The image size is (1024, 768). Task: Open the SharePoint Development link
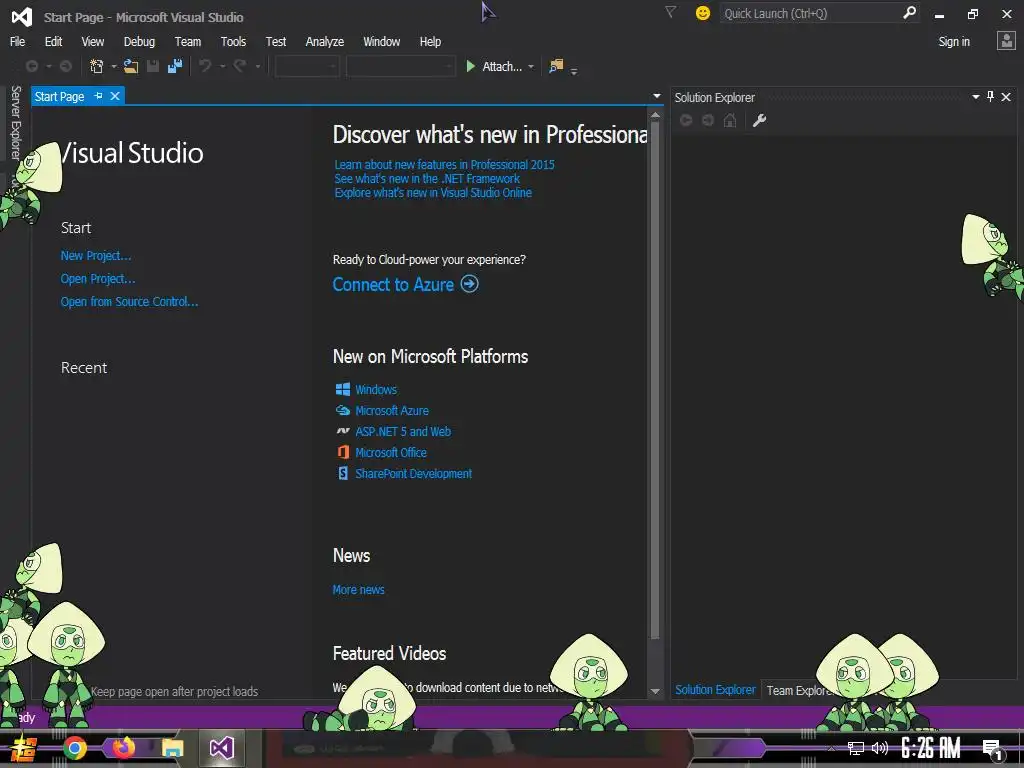click(x=413, y=473)
